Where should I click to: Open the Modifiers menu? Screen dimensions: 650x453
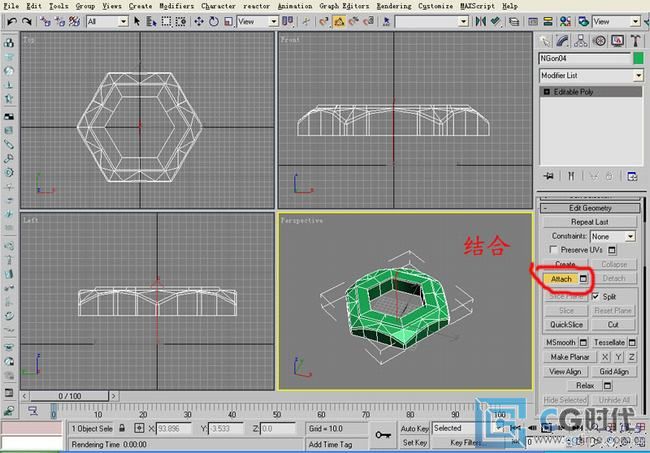pyautogui.click(x=176, y=6)
